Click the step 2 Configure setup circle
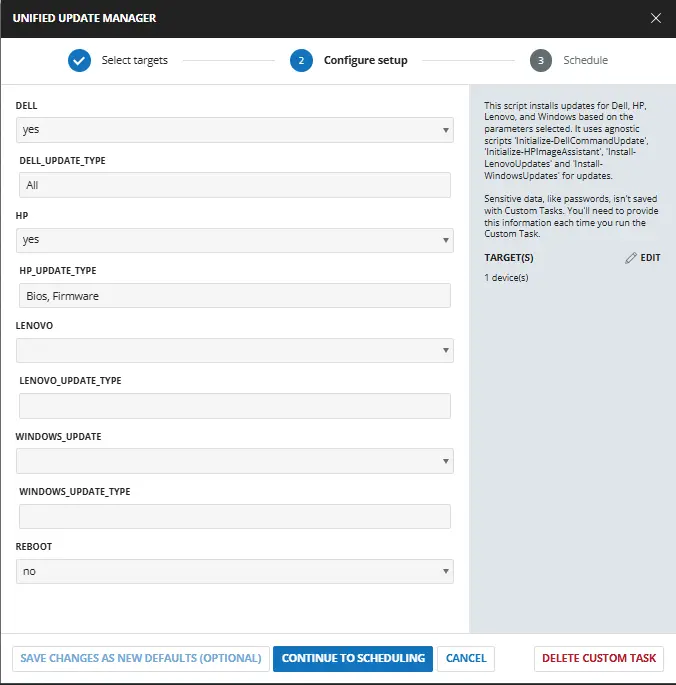The image size is (676, 685). pyautogui.click(x=301, y=60)
